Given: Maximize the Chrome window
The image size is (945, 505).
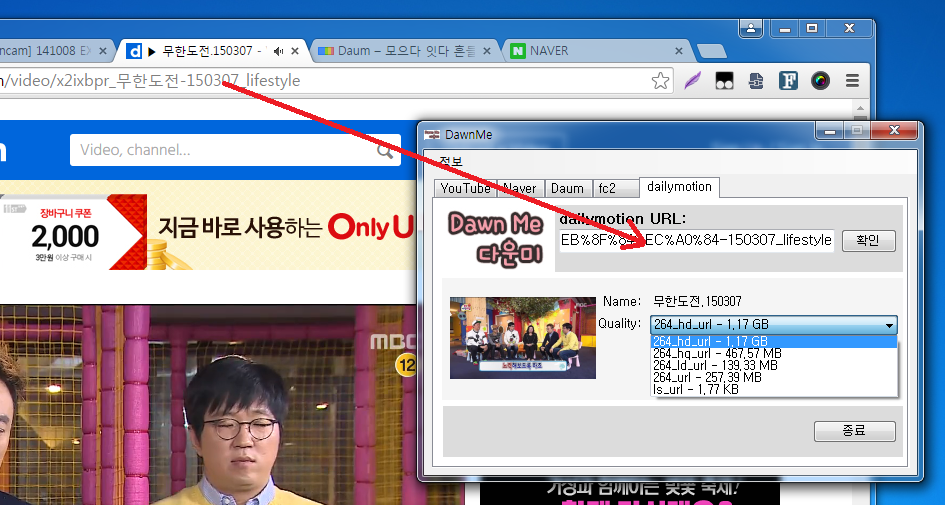Looking at the screenshot, I should (x=812, y=28).
